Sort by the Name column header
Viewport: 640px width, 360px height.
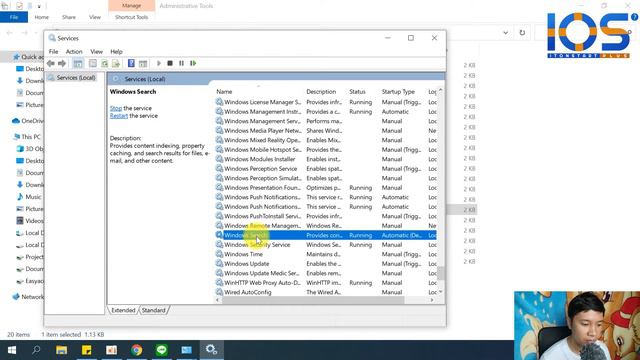[224, 92]
